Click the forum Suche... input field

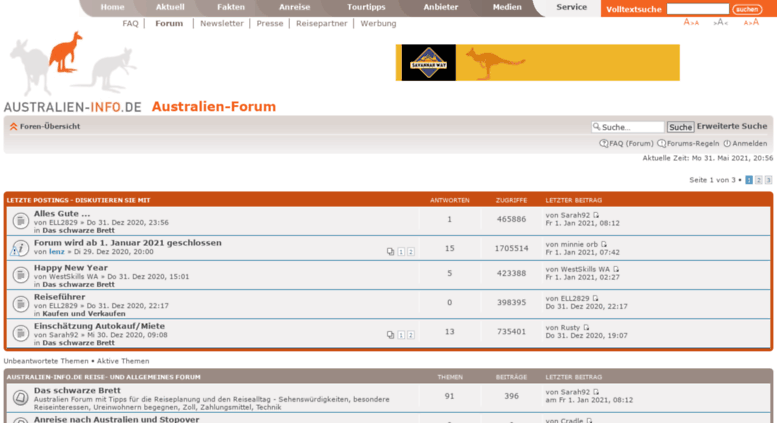pos(627,127)
